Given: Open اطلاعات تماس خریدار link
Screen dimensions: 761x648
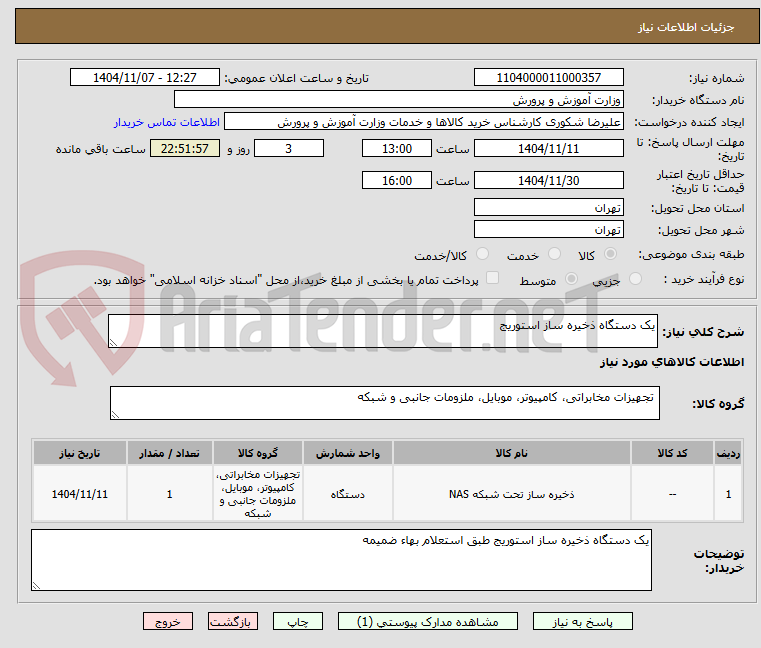Looking at the screenshot, I should click(166, 122).
